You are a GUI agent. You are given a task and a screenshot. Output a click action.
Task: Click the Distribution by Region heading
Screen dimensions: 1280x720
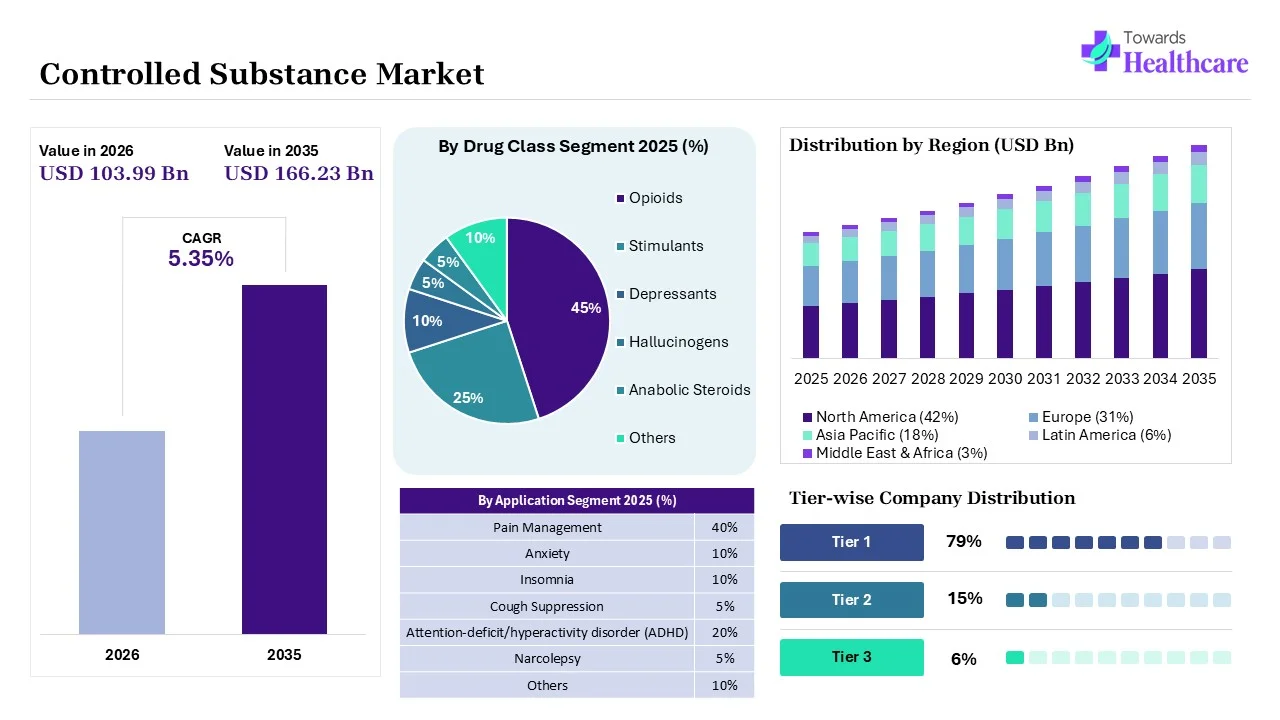(x=931, y=145)
